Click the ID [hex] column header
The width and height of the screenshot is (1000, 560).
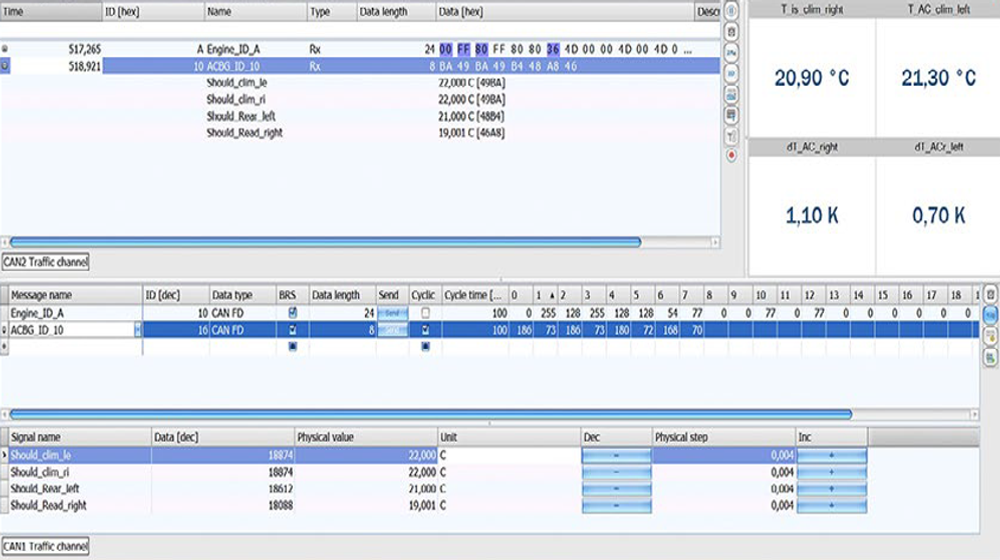(x=153, y=11)
